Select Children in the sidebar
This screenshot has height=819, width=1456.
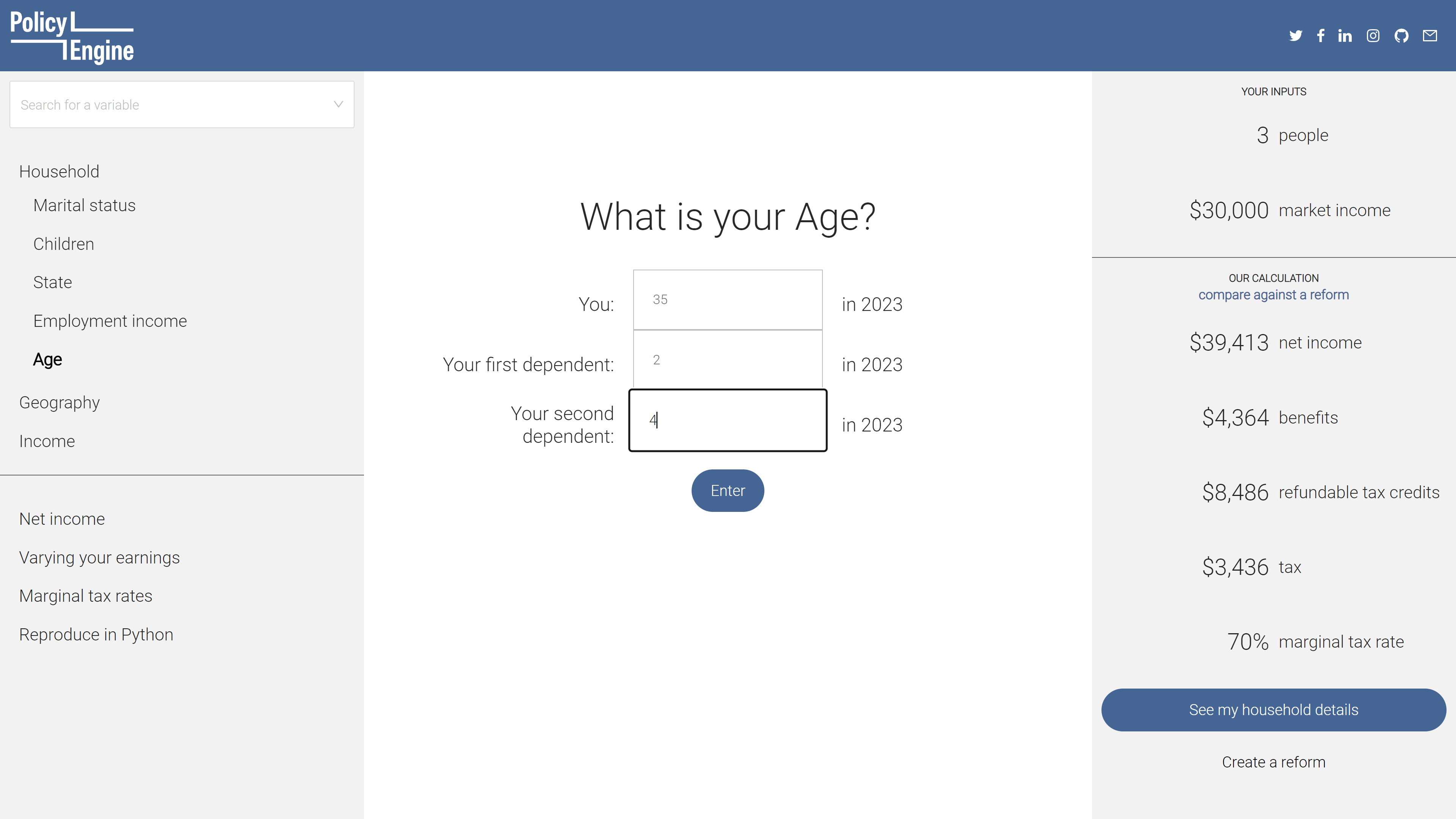(63, 243)
